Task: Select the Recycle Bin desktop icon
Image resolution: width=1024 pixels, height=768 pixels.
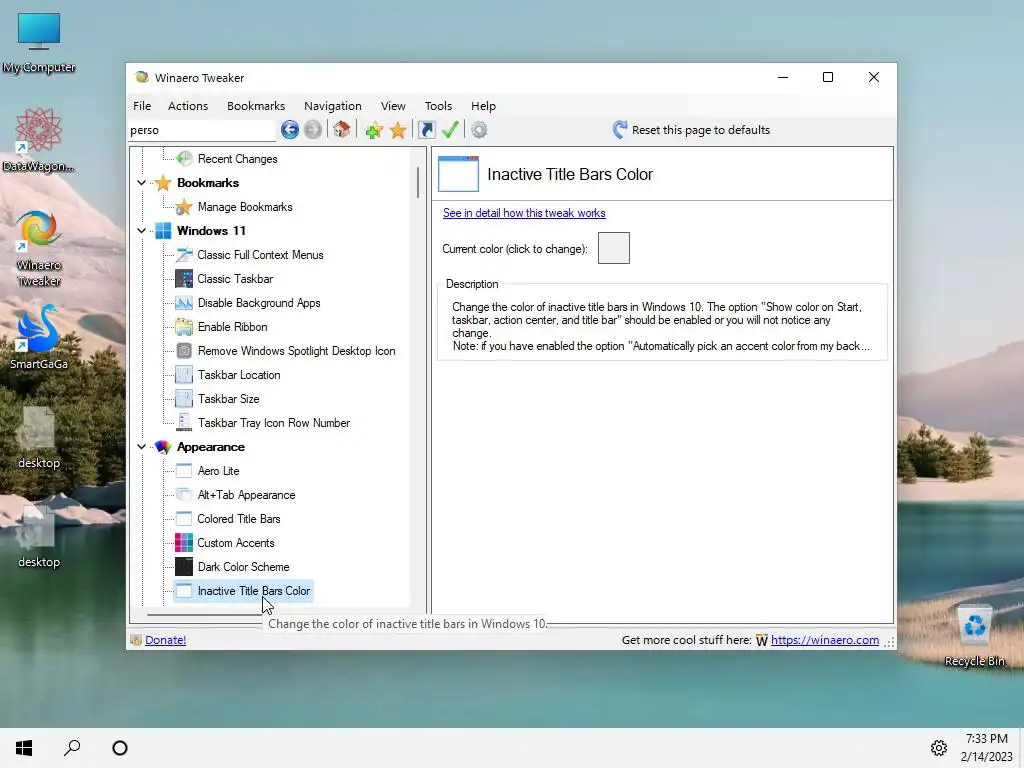Action: pyautogui.click(x=974, y=635)
